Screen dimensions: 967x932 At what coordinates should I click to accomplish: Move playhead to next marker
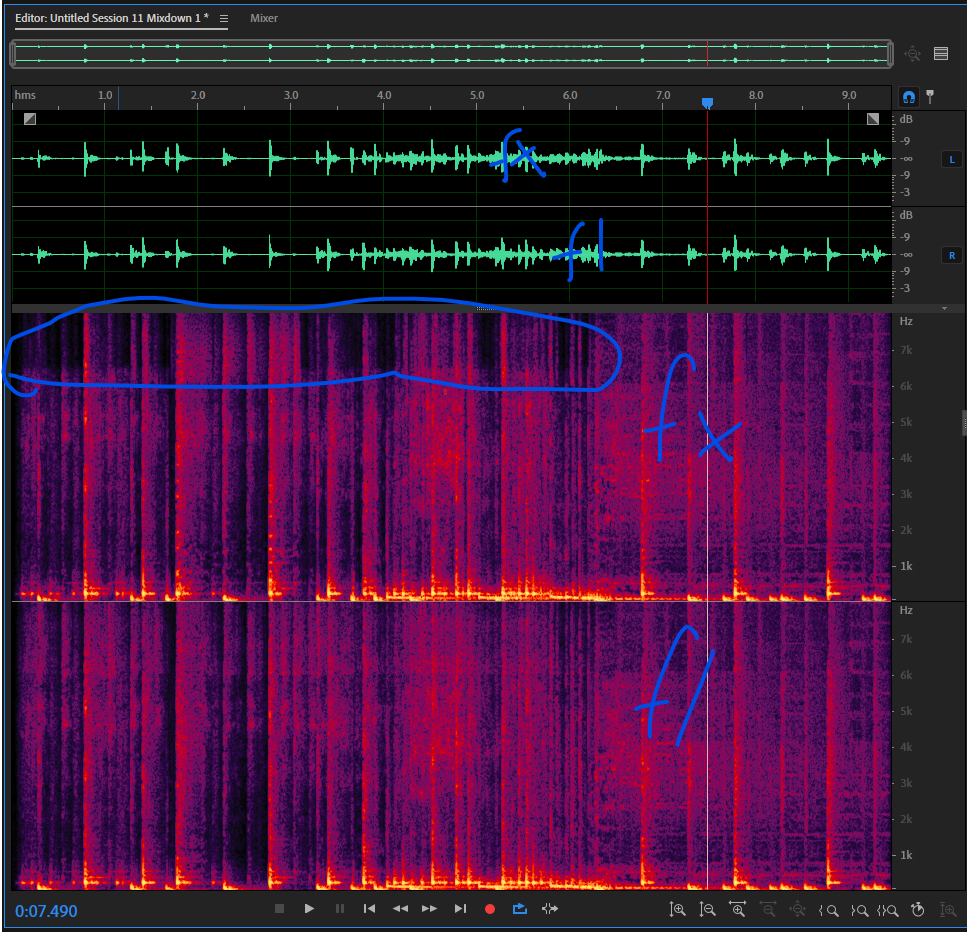tap(460, 909)
